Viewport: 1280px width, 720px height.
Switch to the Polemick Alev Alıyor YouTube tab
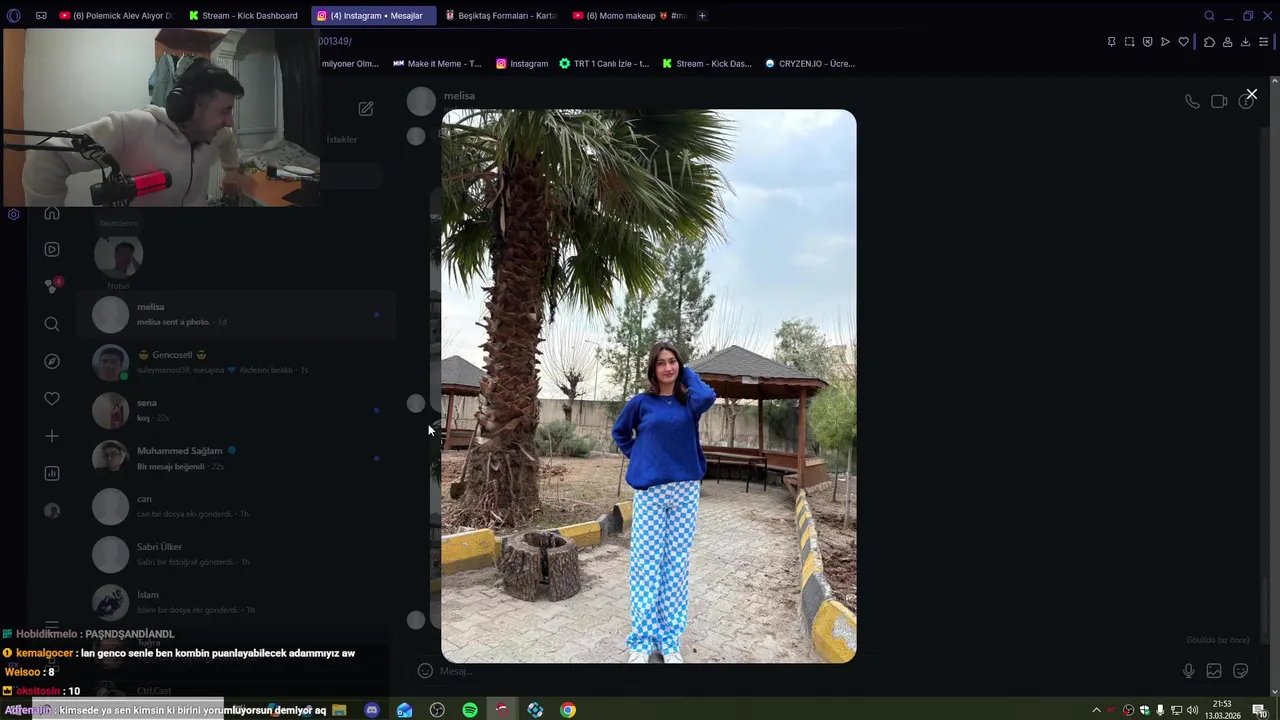click(x=116, y=16)
